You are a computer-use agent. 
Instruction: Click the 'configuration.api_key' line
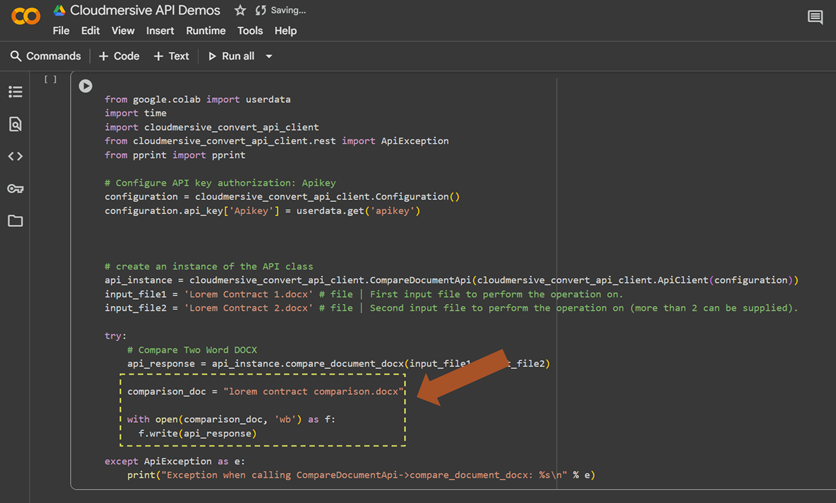coord(262,211)
